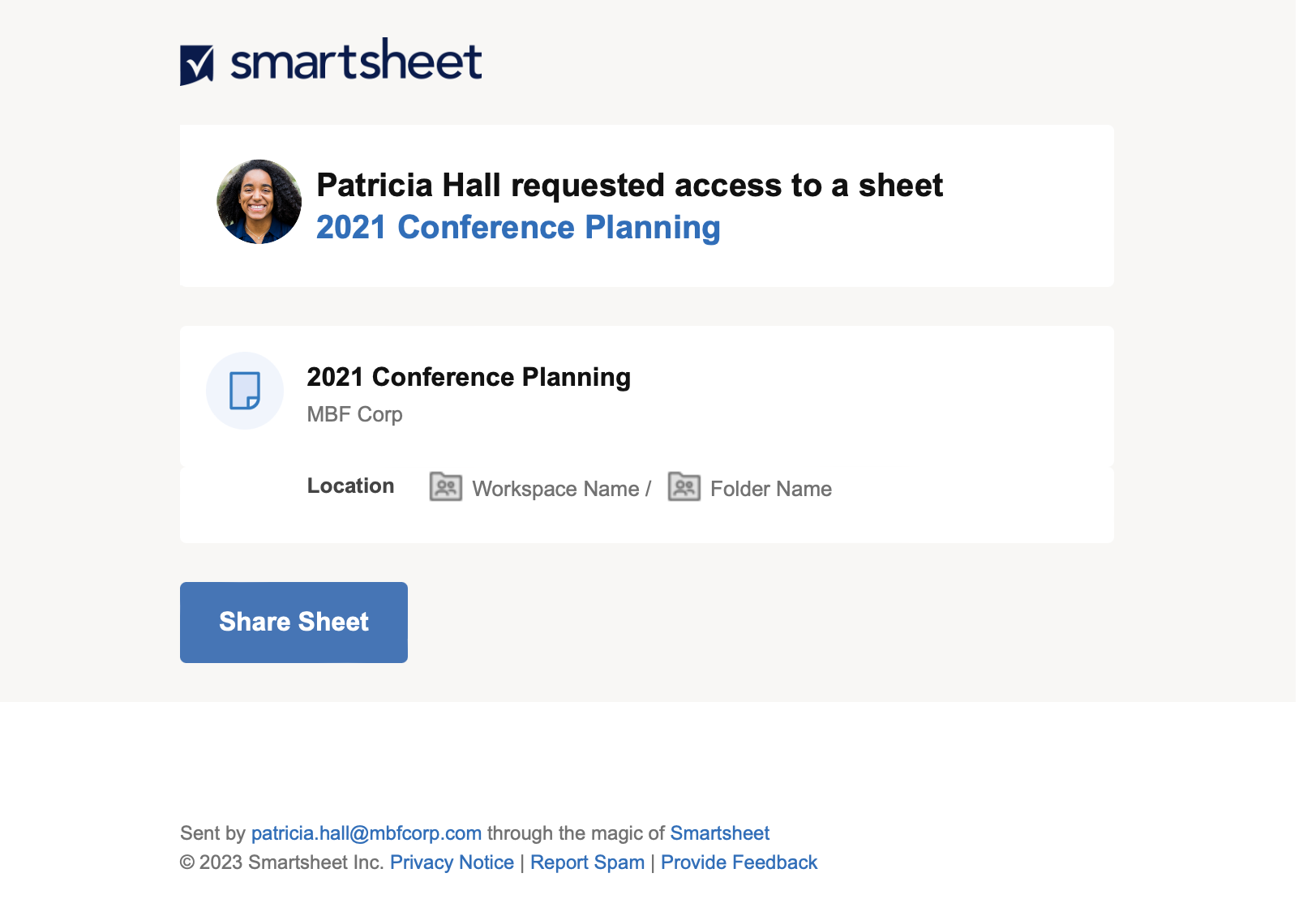Email patricia.hall@mbfcorp.com
The width and height of the screenshot is (1316, 903).
click(x=366, y=832)
